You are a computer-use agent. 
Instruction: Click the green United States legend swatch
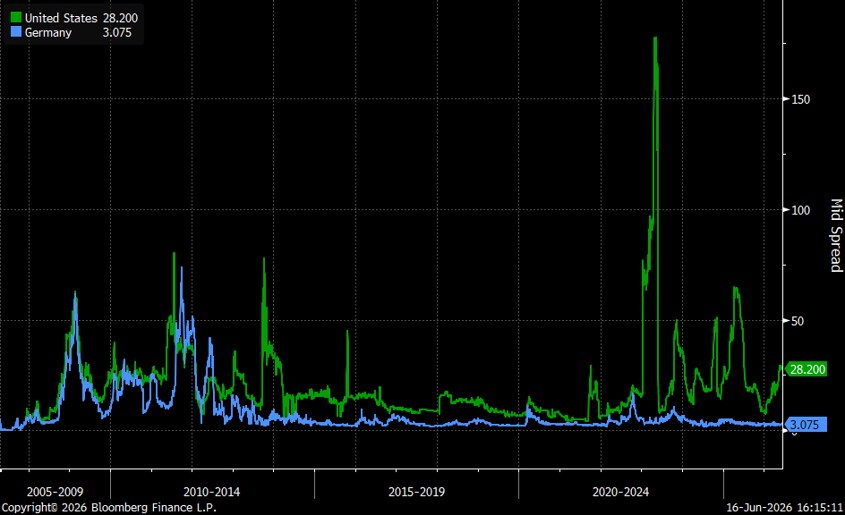pos(16,18)
